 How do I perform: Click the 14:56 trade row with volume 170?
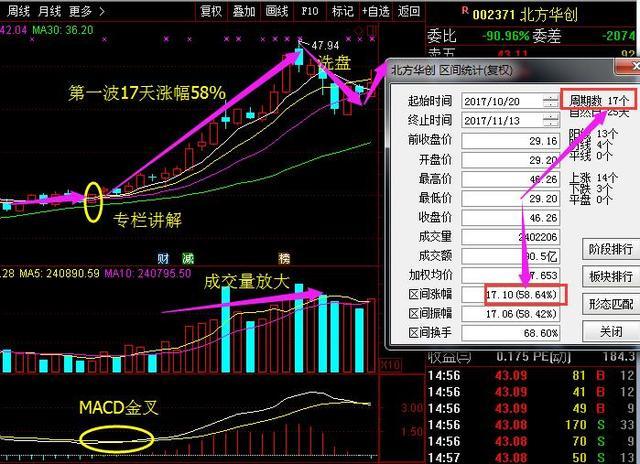coord(532,425)
